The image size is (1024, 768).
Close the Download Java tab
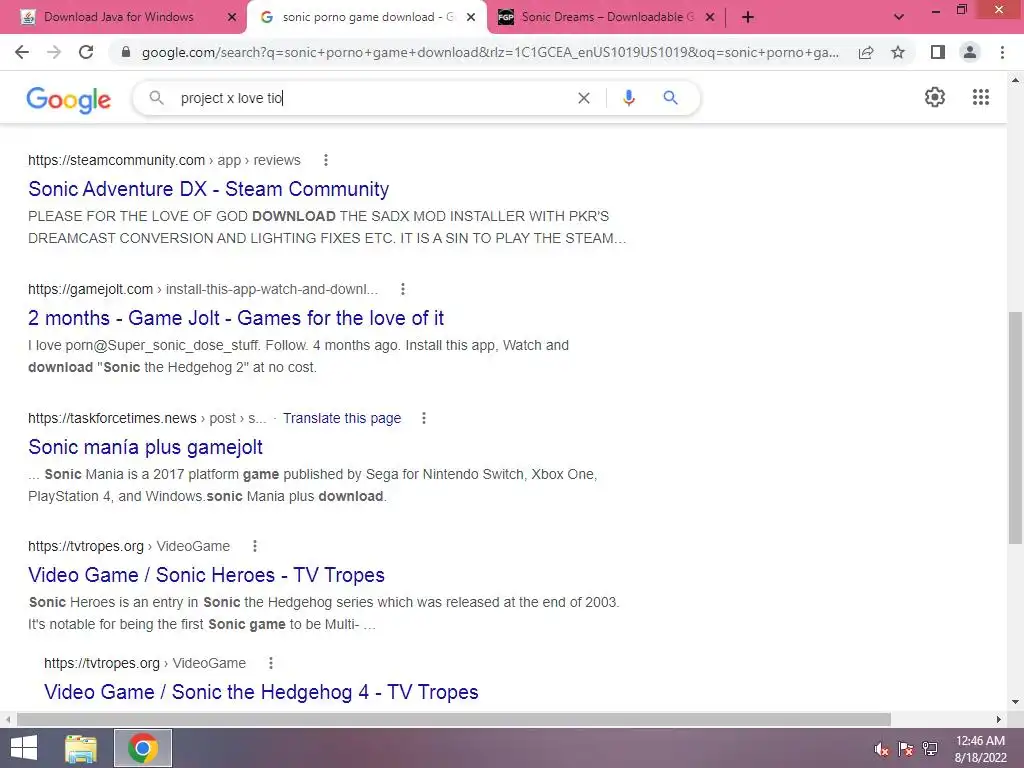coord(232,17)
